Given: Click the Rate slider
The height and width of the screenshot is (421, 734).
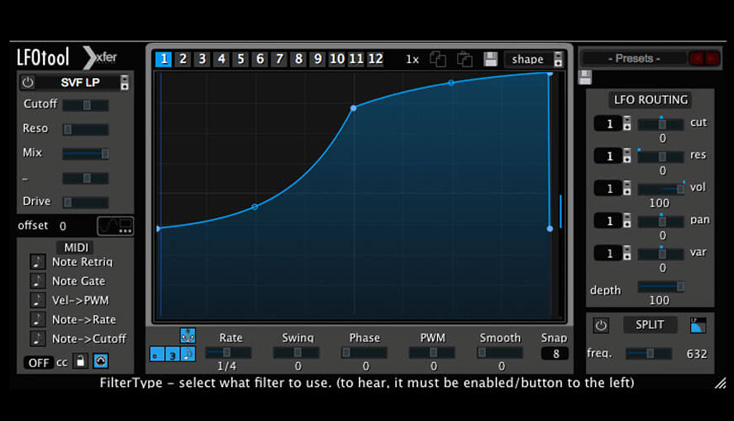Looking at the screenshot, I should [x=228, y=352].
